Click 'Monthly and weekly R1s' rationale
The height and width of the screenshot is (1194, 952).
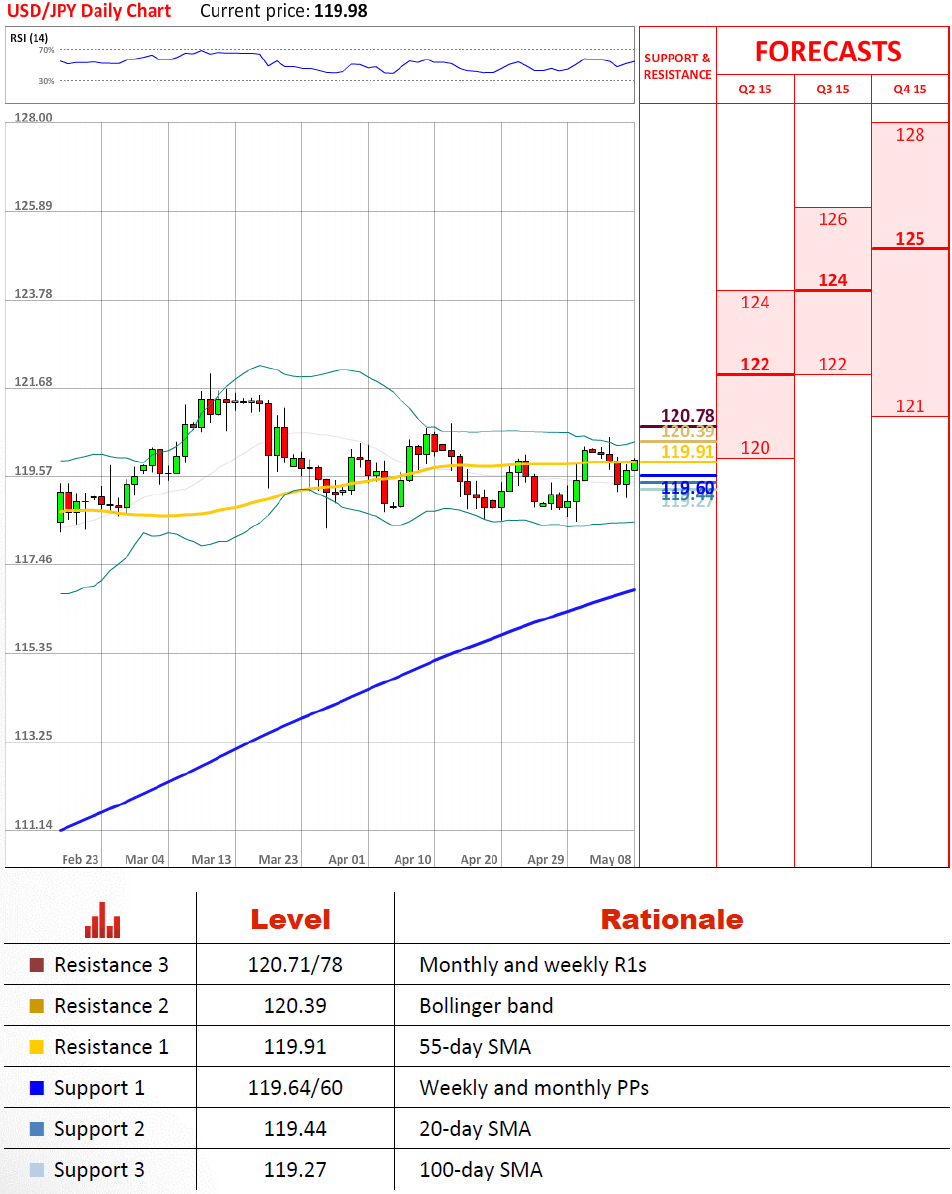click(x=533, y=966)
